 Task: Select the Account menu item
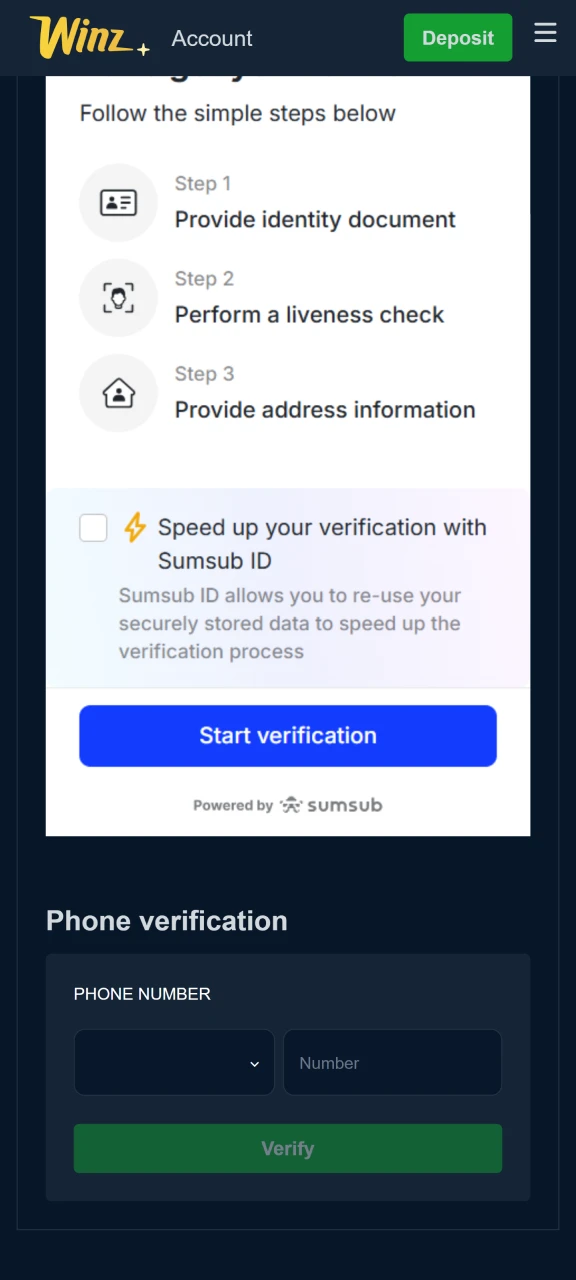211,38
